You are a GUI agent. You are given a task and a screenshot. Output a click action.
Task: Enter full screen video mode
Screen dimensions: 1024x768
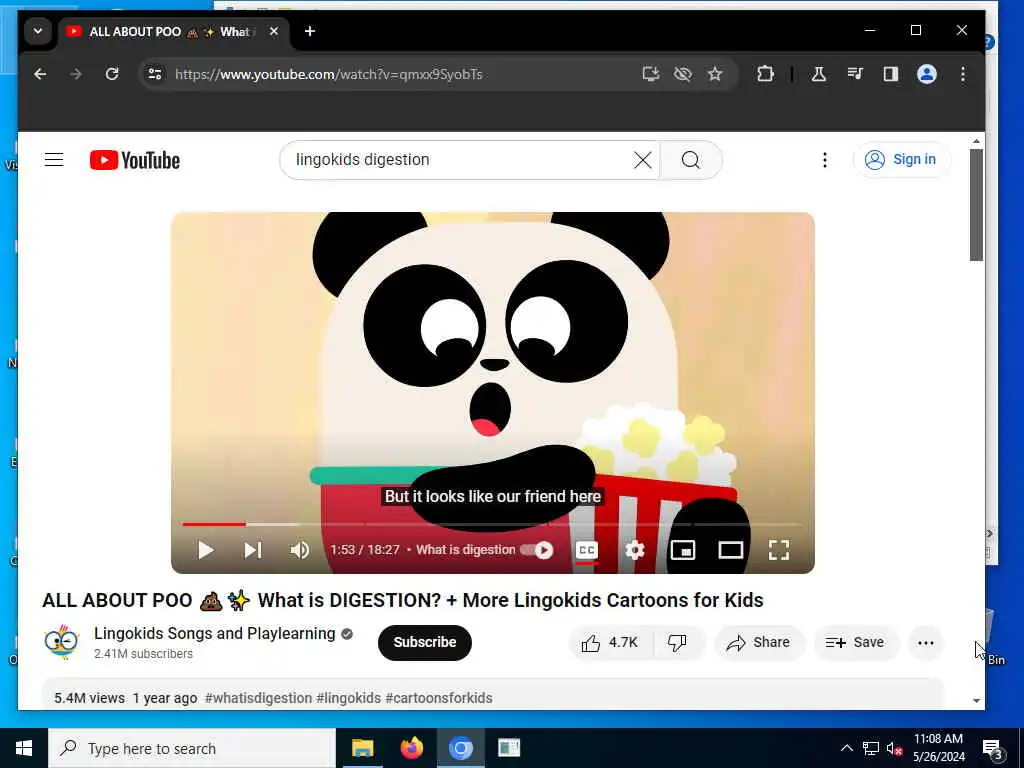coord(778,550)
